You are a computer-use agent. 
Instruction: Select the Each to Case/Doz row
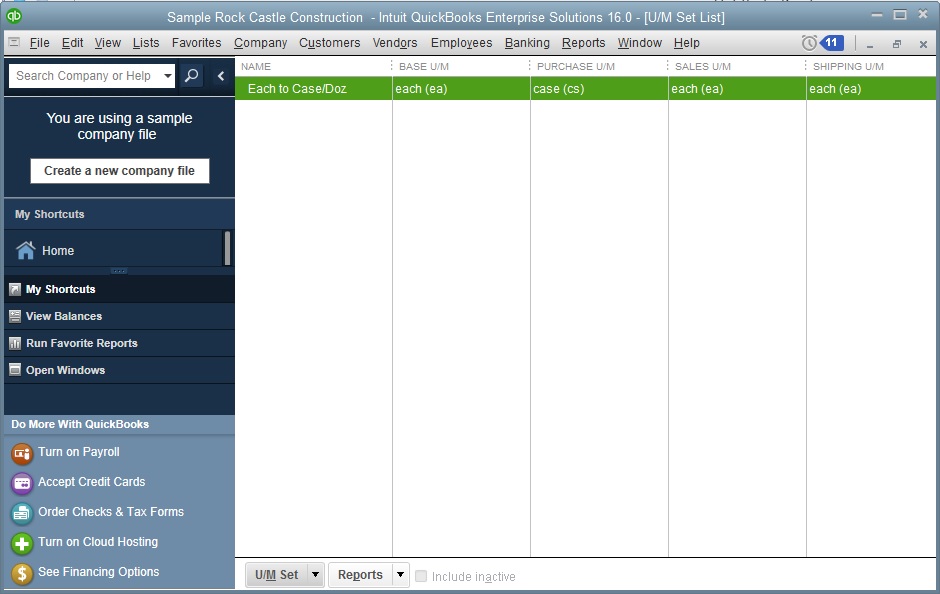click(586, 89)
